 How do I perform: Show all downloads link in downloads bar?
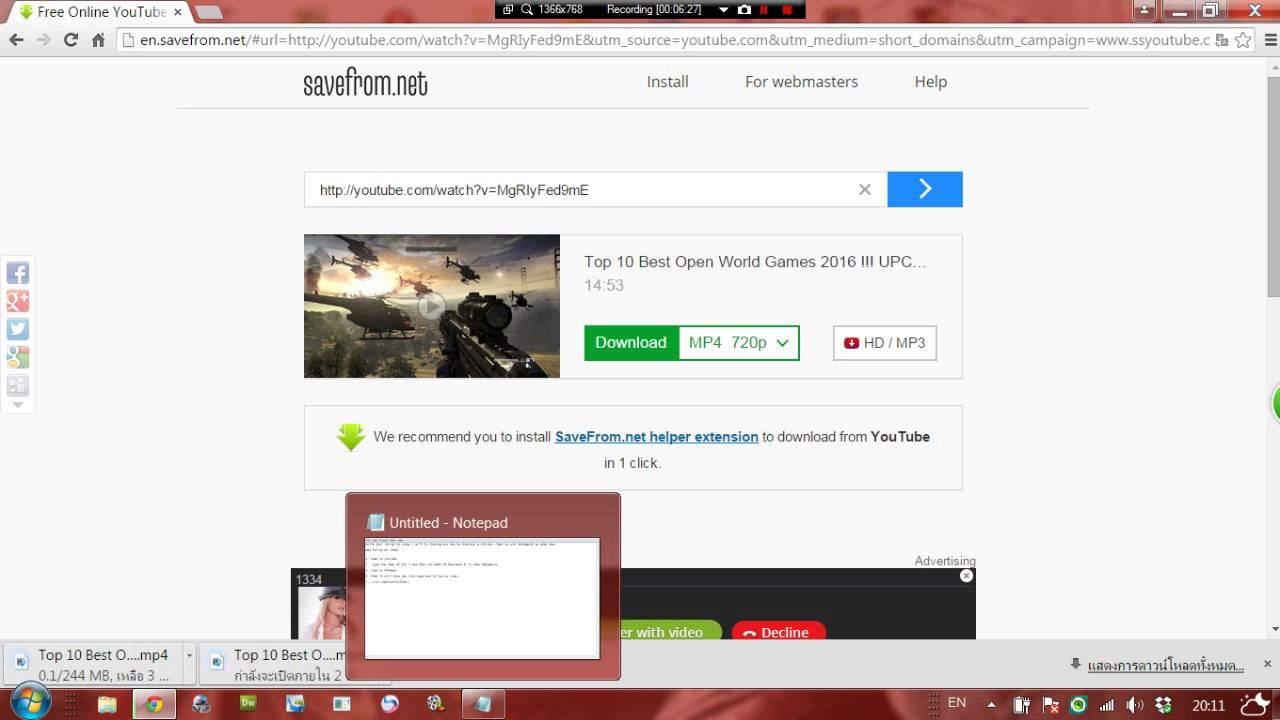1165,665
